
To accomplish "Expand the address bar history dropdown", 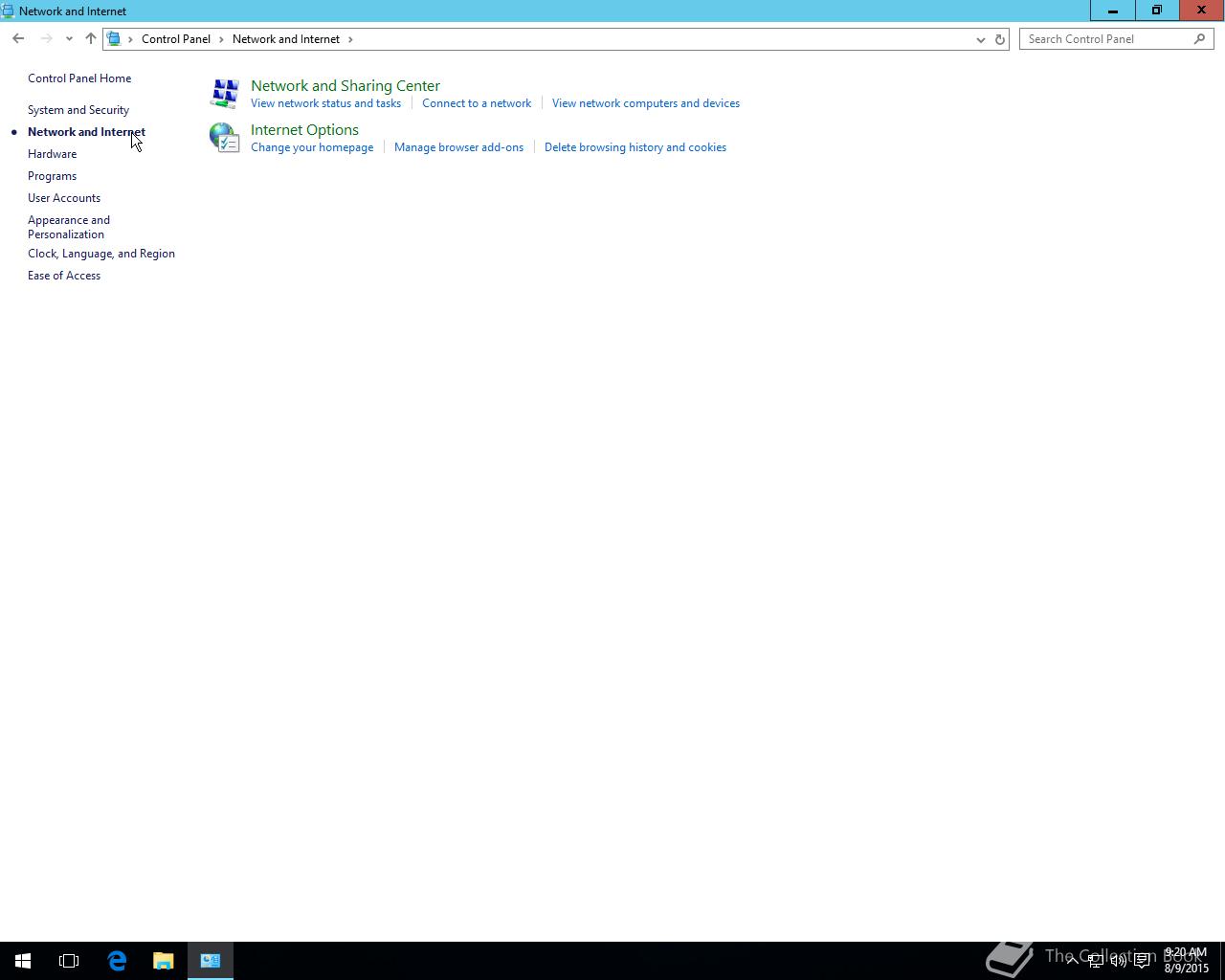I will [980, 39].
